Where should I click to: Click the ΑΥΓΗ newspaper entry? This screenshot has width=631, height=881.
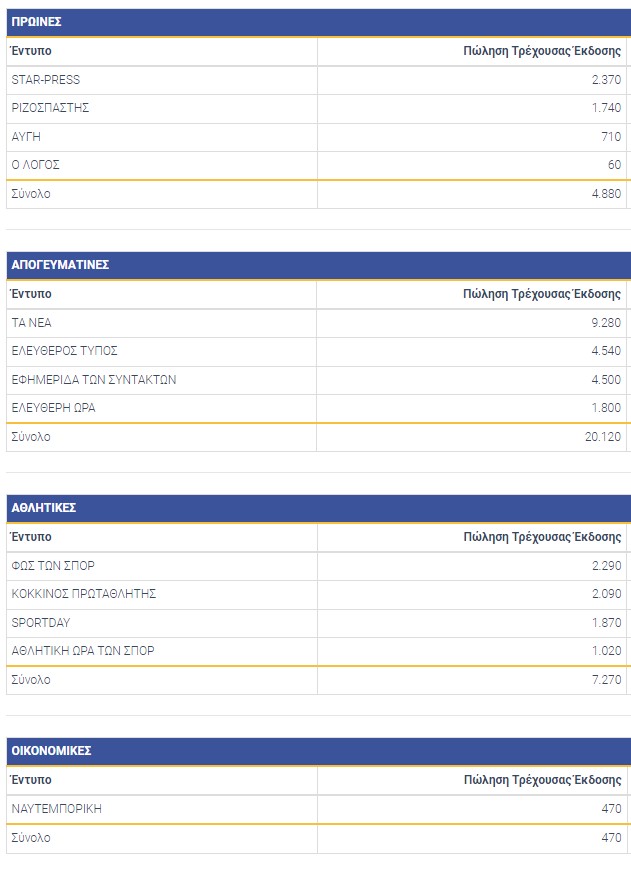(x=26, y=137)
